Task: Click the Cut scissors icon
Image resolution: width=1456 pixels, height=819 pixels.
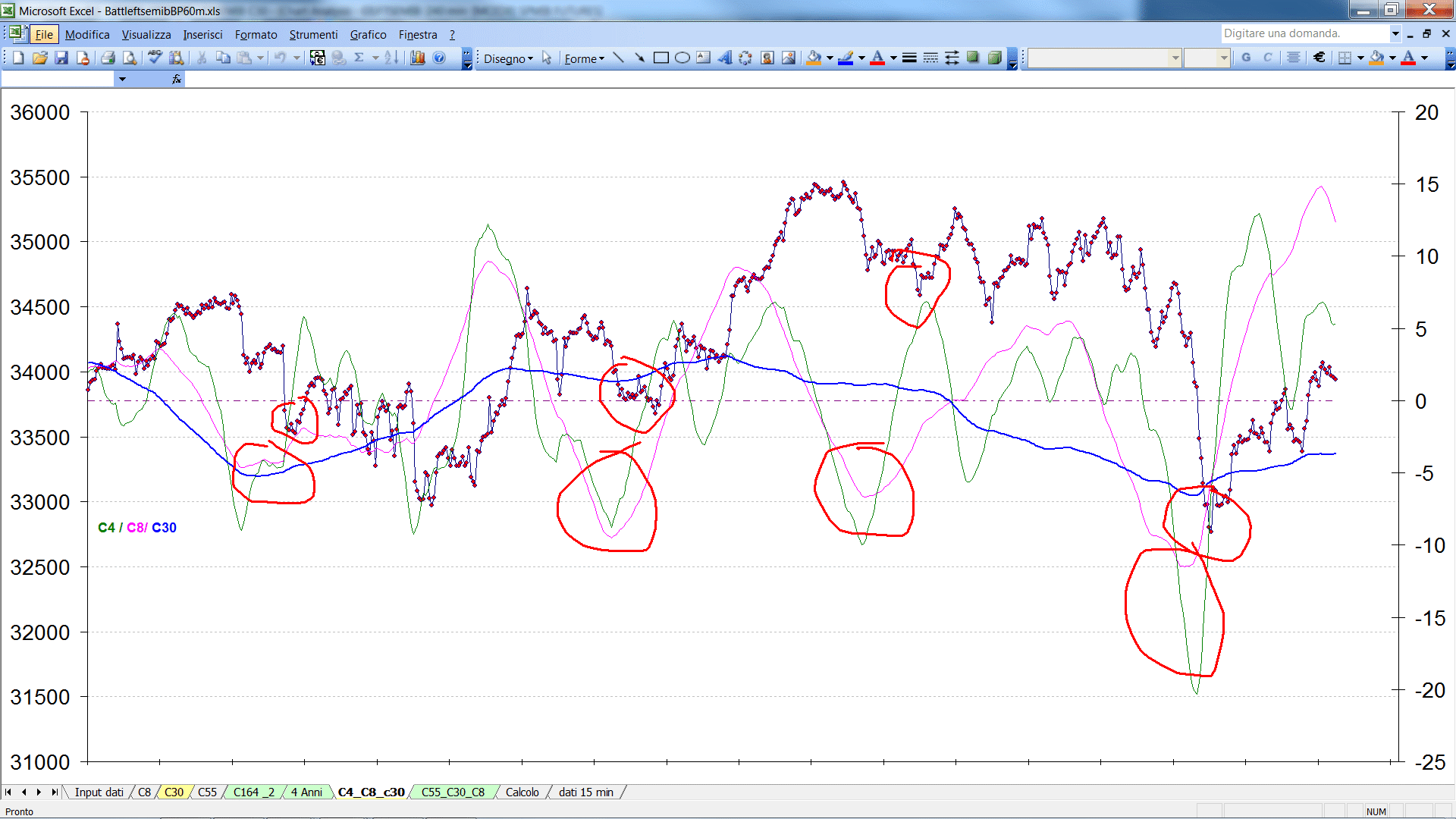Action: click(x=202, y=58)
